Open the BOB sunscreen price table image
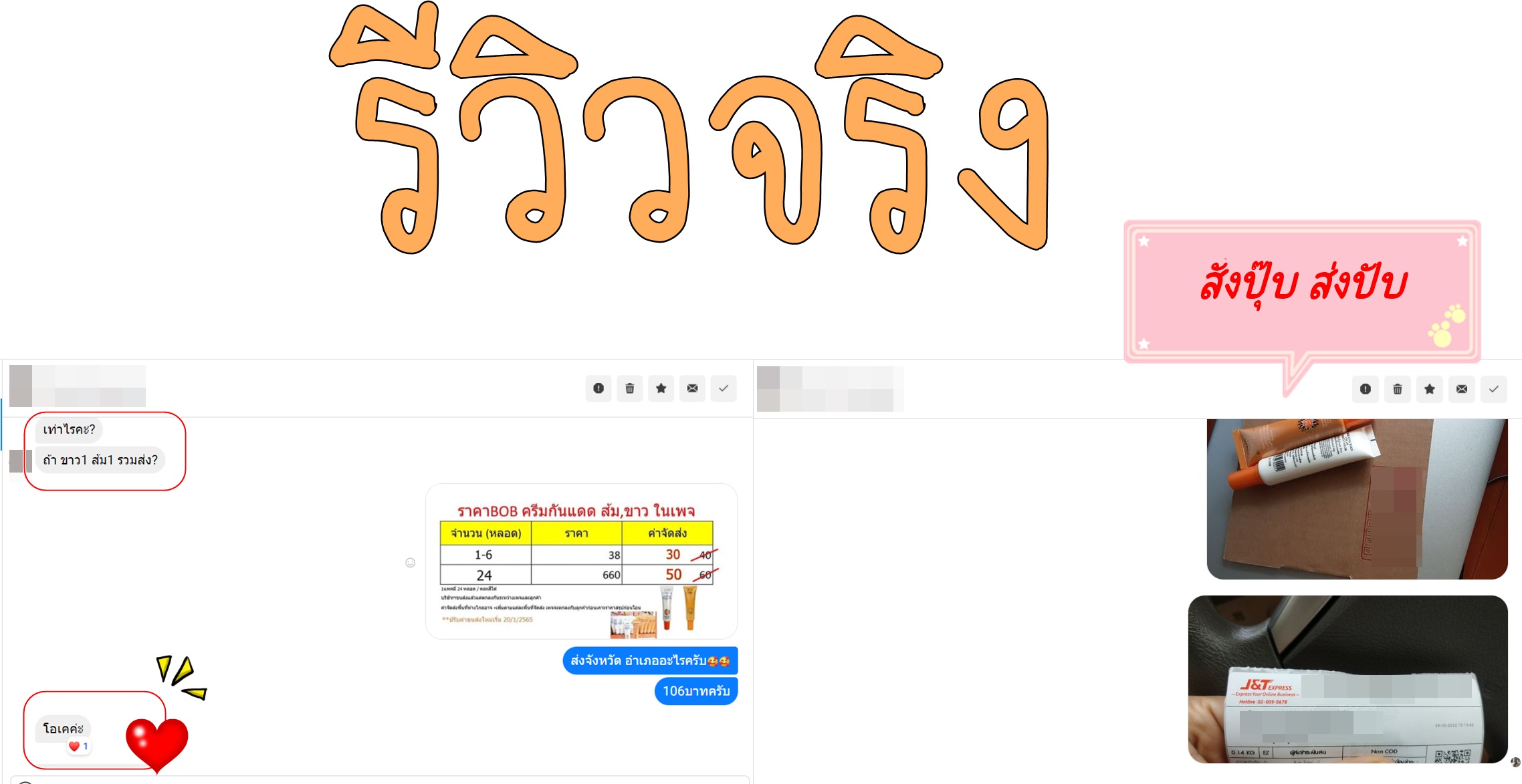Screen dimensions: 1522x784 click(582, 561)
